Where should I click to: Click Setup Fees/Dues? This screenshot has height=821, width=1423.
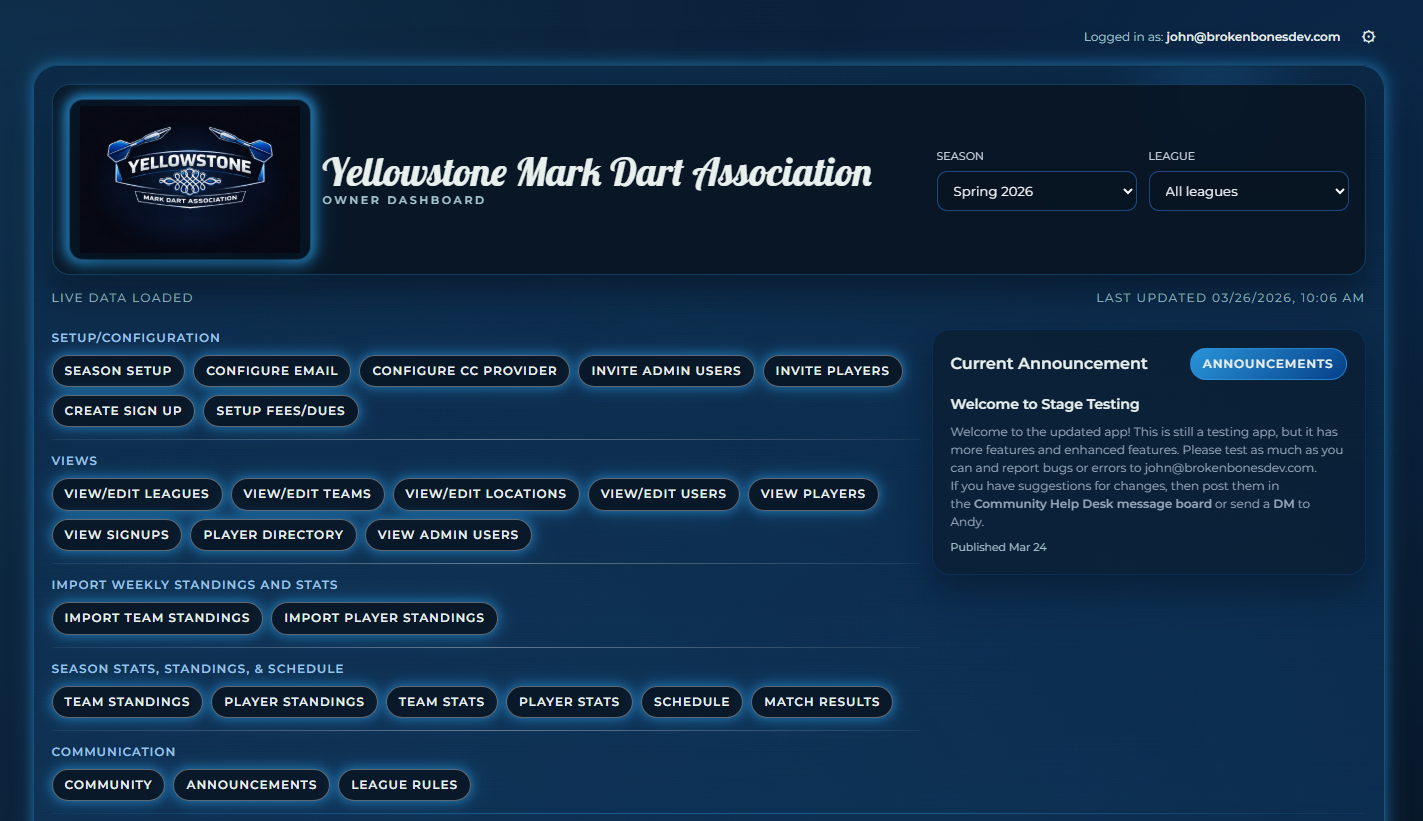[280, 411]
